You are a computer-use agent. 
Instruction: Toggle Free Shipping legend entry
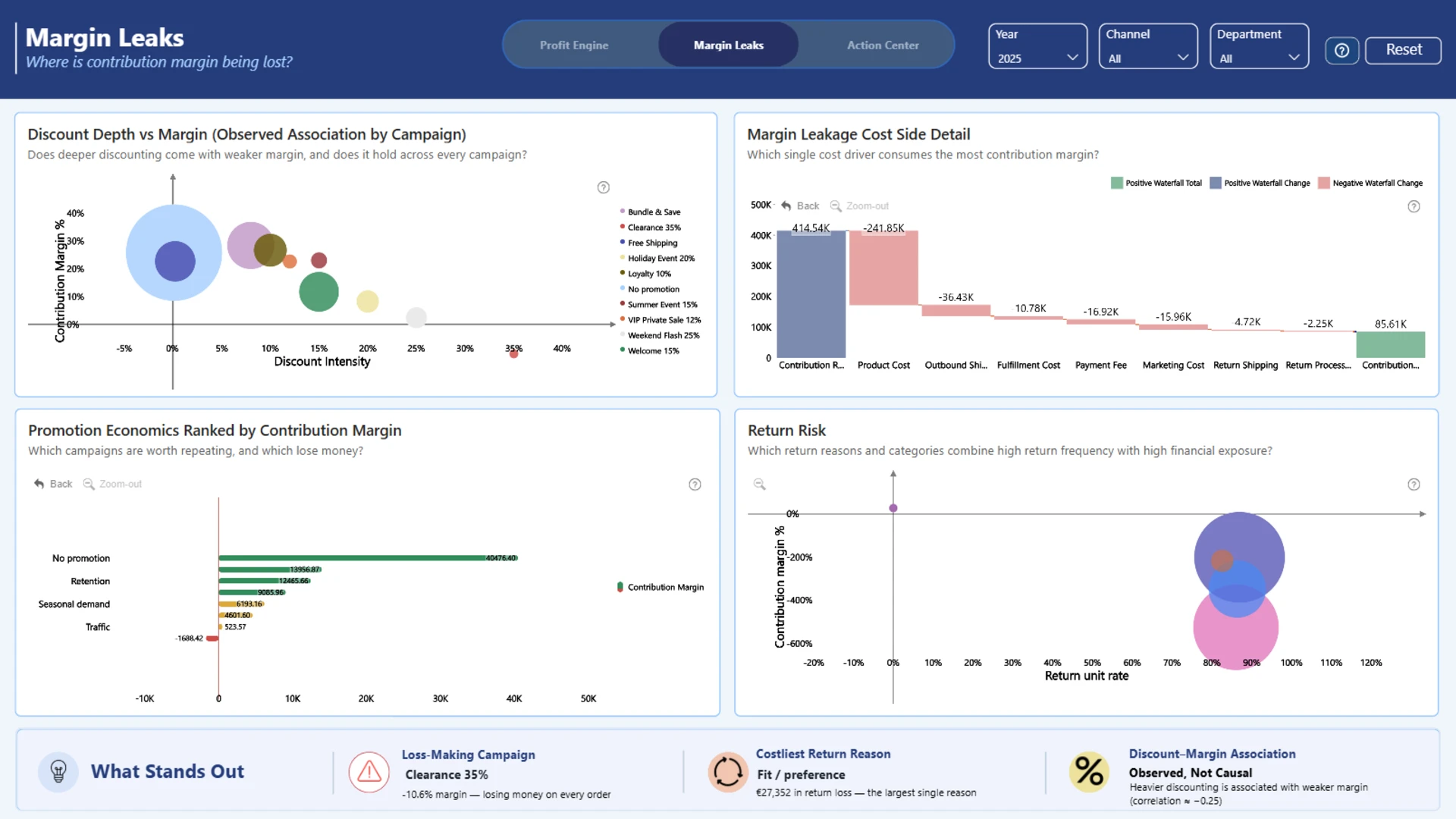point(648,243)
